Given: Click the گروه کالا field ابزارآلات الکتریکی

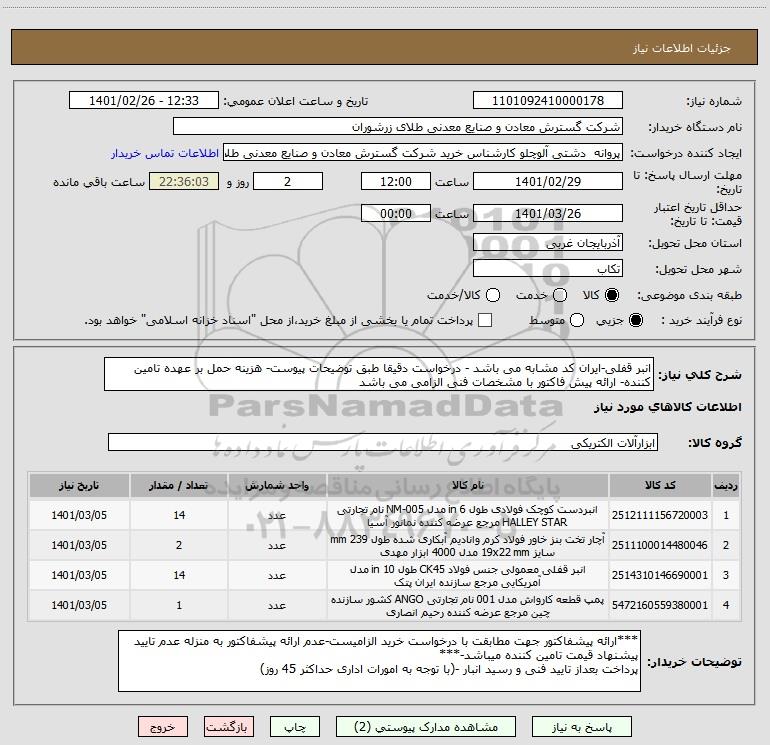Looking at the screenshot, I should click(383, 442).
